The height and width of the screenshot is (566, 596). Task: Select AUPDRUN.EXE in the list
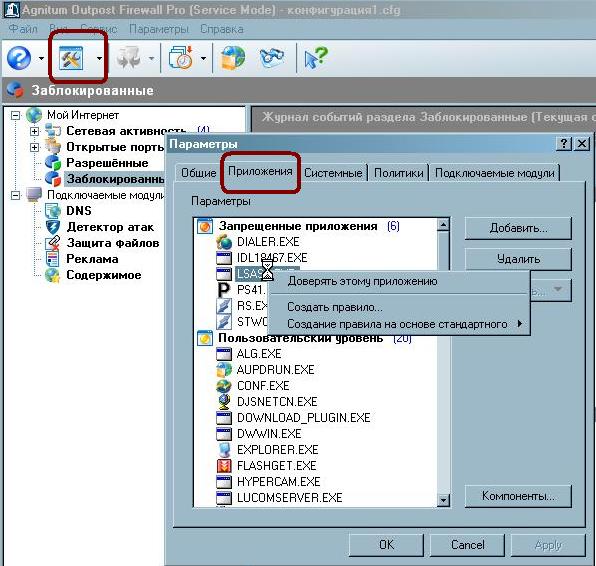276,370
